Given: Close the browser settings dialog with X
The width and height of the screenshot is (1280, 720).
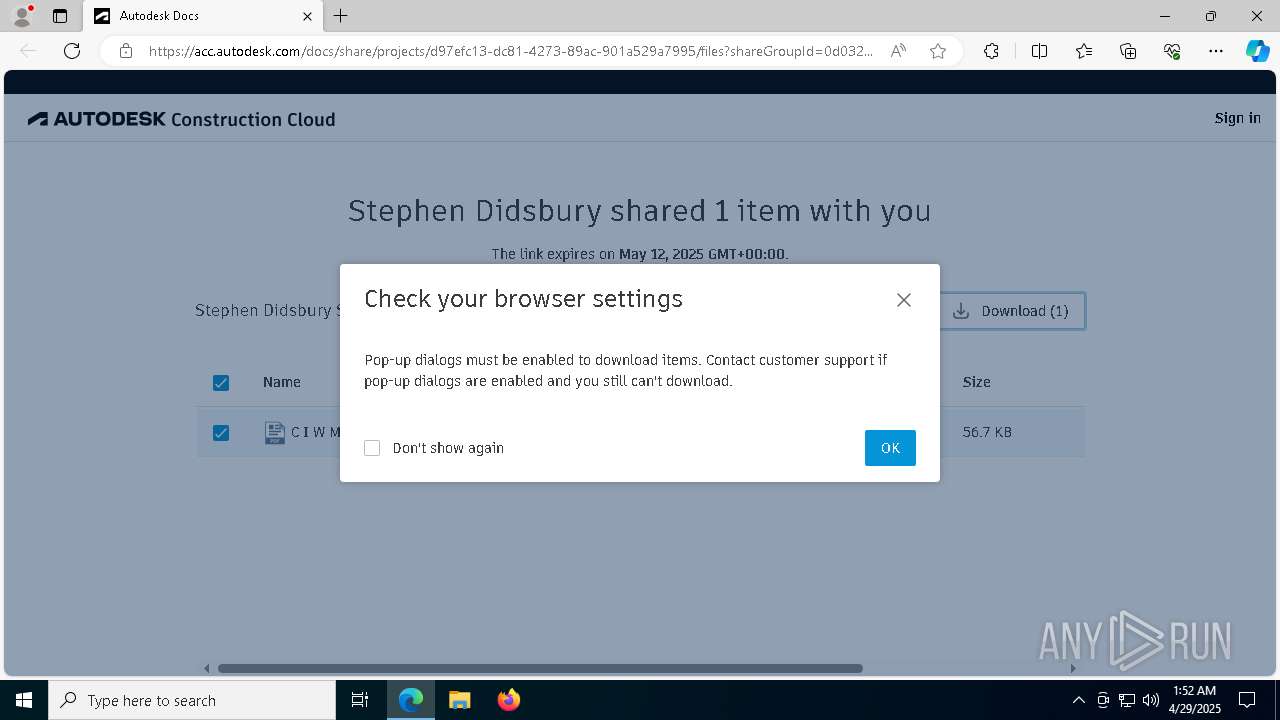Looking at the screenshot, I should 904,300.
